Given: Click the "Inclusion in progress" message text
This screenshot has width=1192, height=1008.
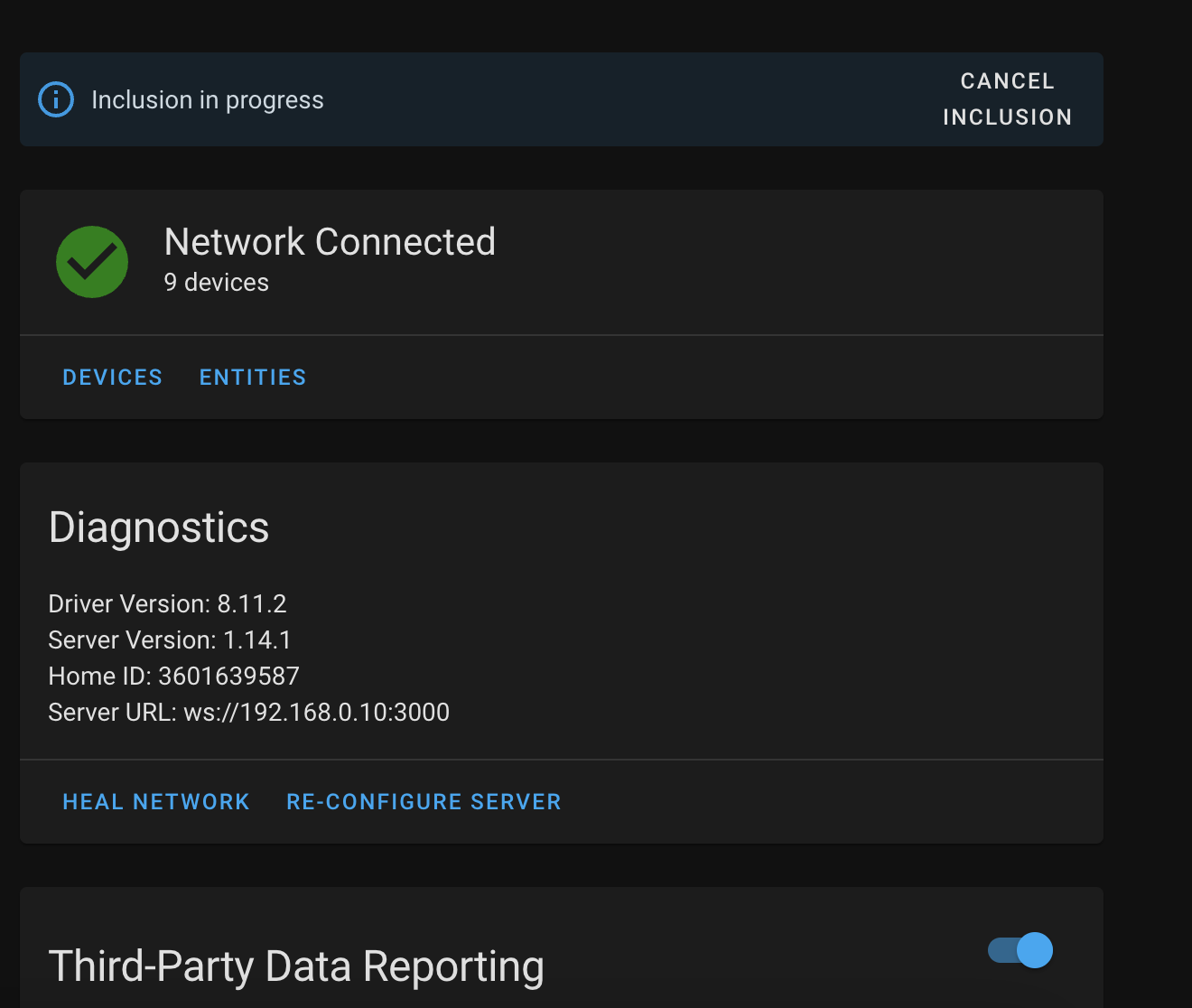Looking at the screenshot, I should pos(208,100).
